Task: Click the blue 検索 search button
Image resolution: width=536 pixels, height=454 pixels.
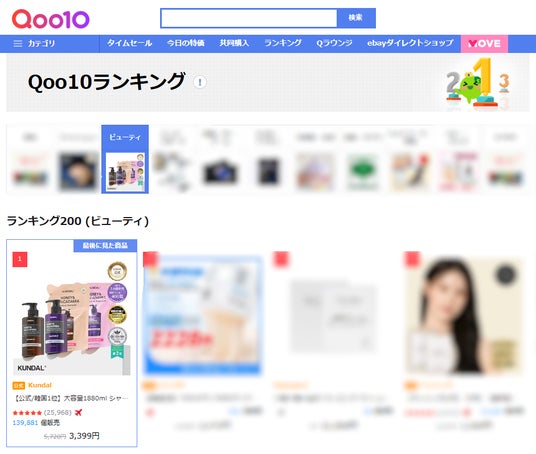Action: [356, 18]
